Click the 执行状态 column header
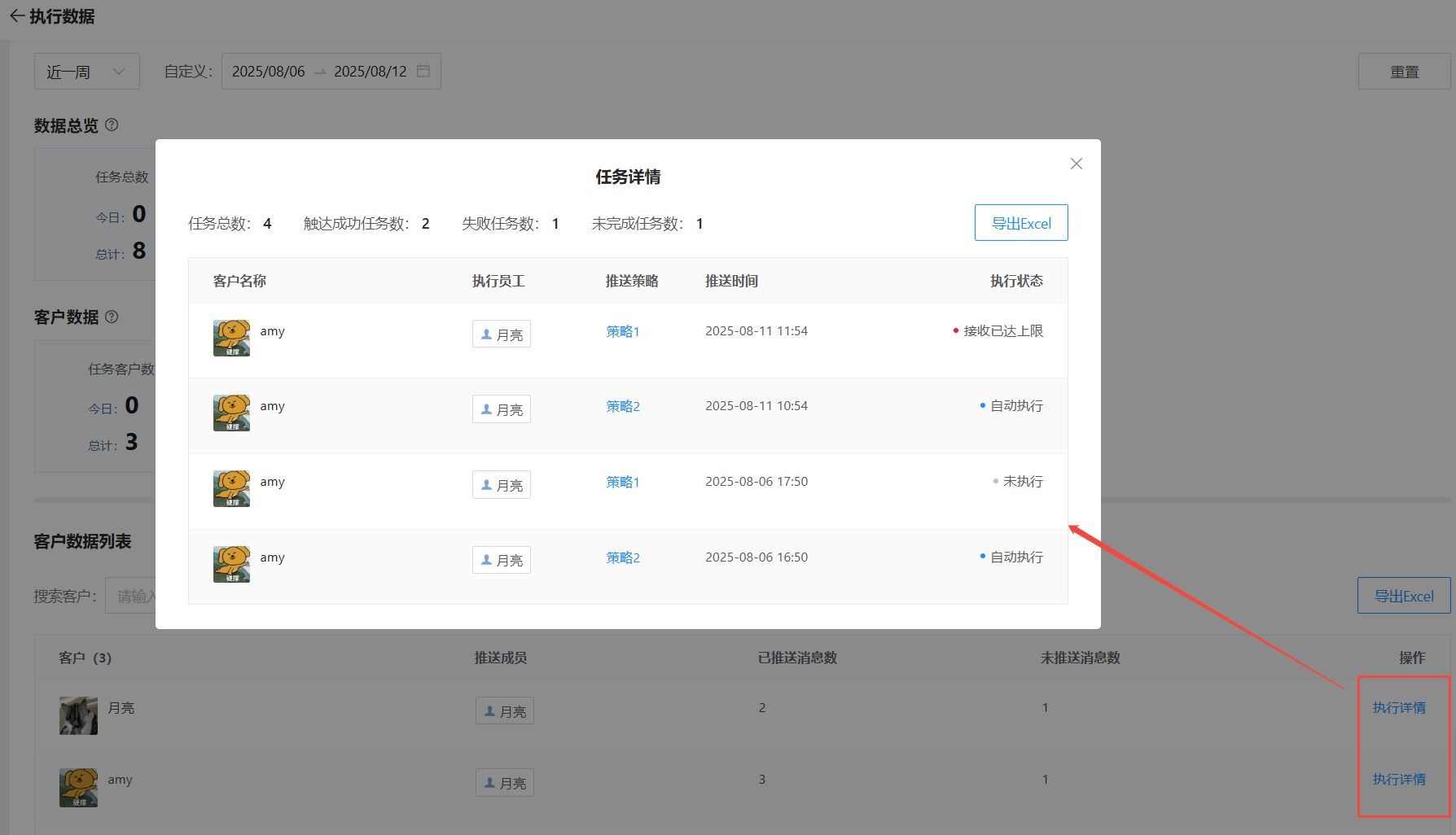Screen dimensions: 1456x835 coord(1016,281)
